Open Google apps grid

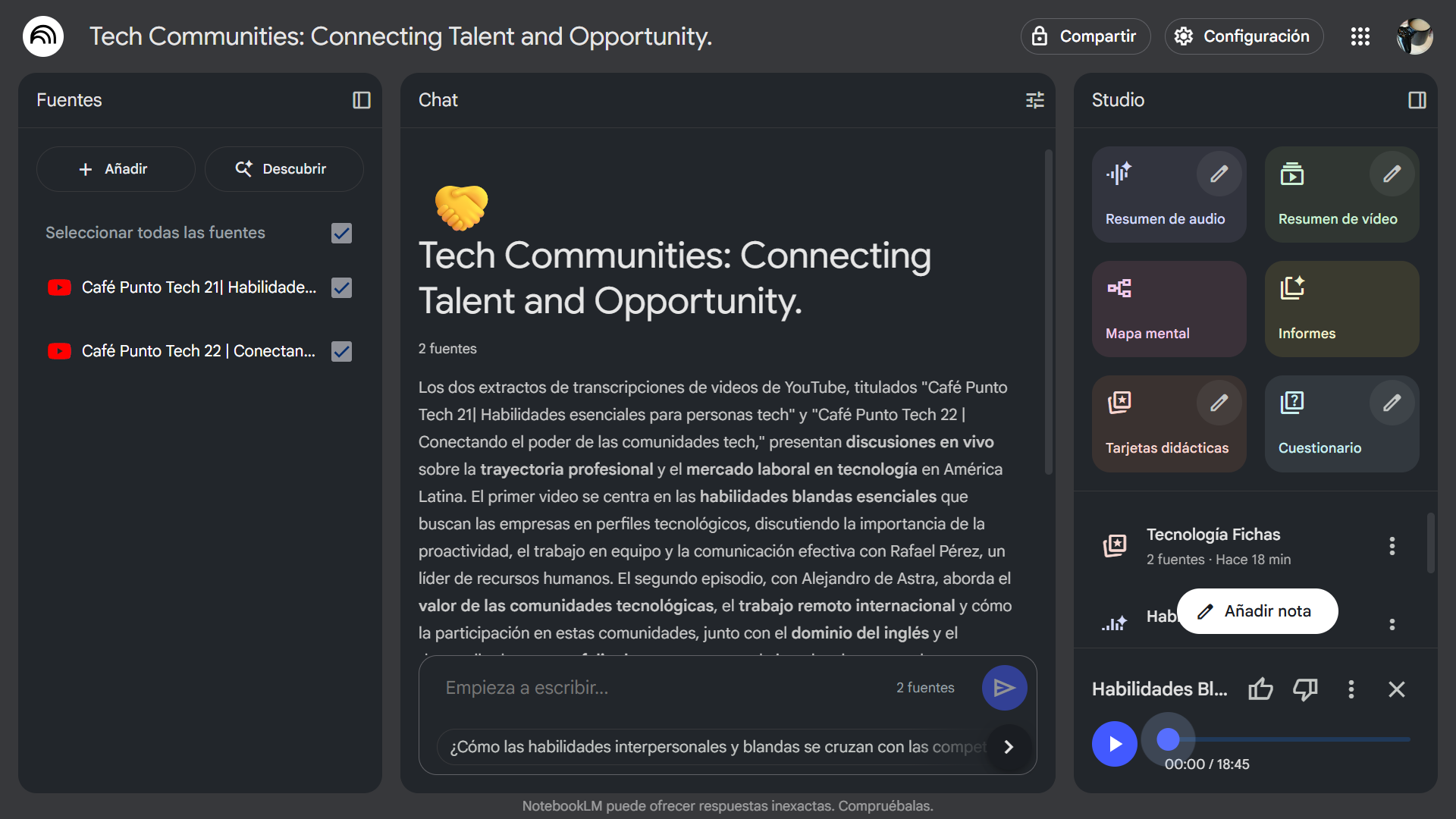pos(1360,36)
